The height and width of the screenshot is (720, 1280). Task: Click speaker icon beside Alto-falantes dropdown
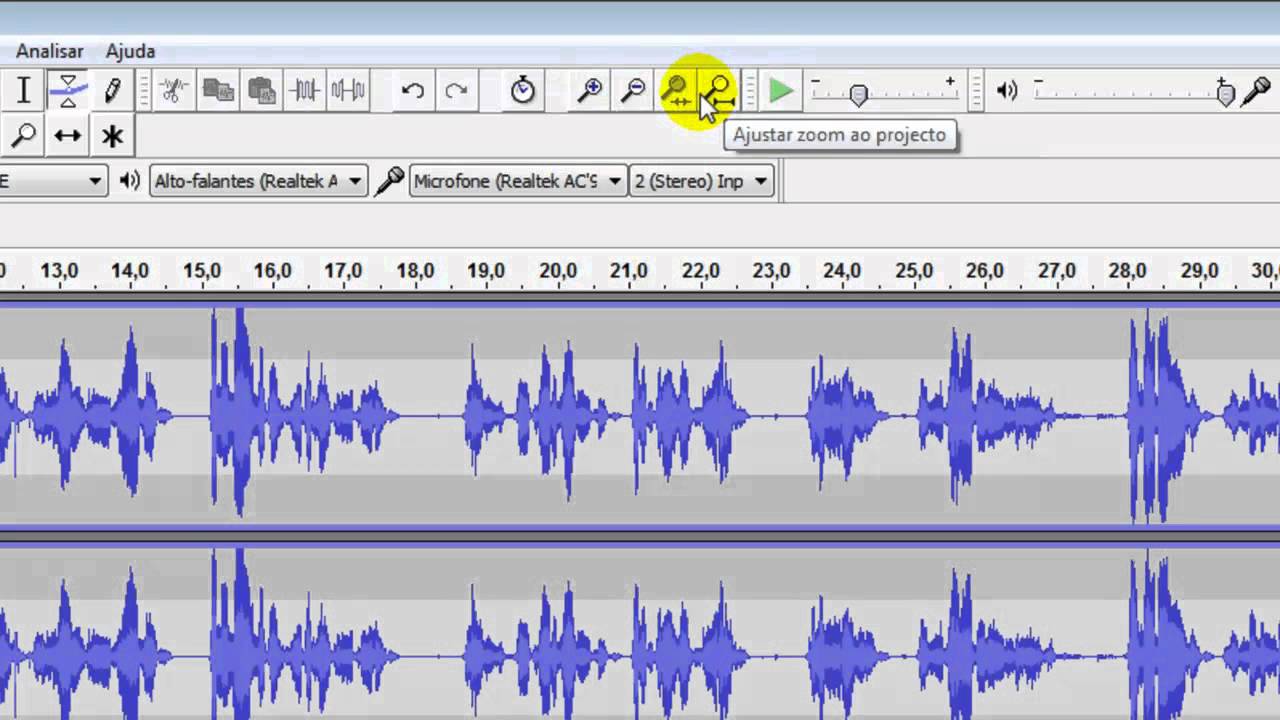coord(129,181)
